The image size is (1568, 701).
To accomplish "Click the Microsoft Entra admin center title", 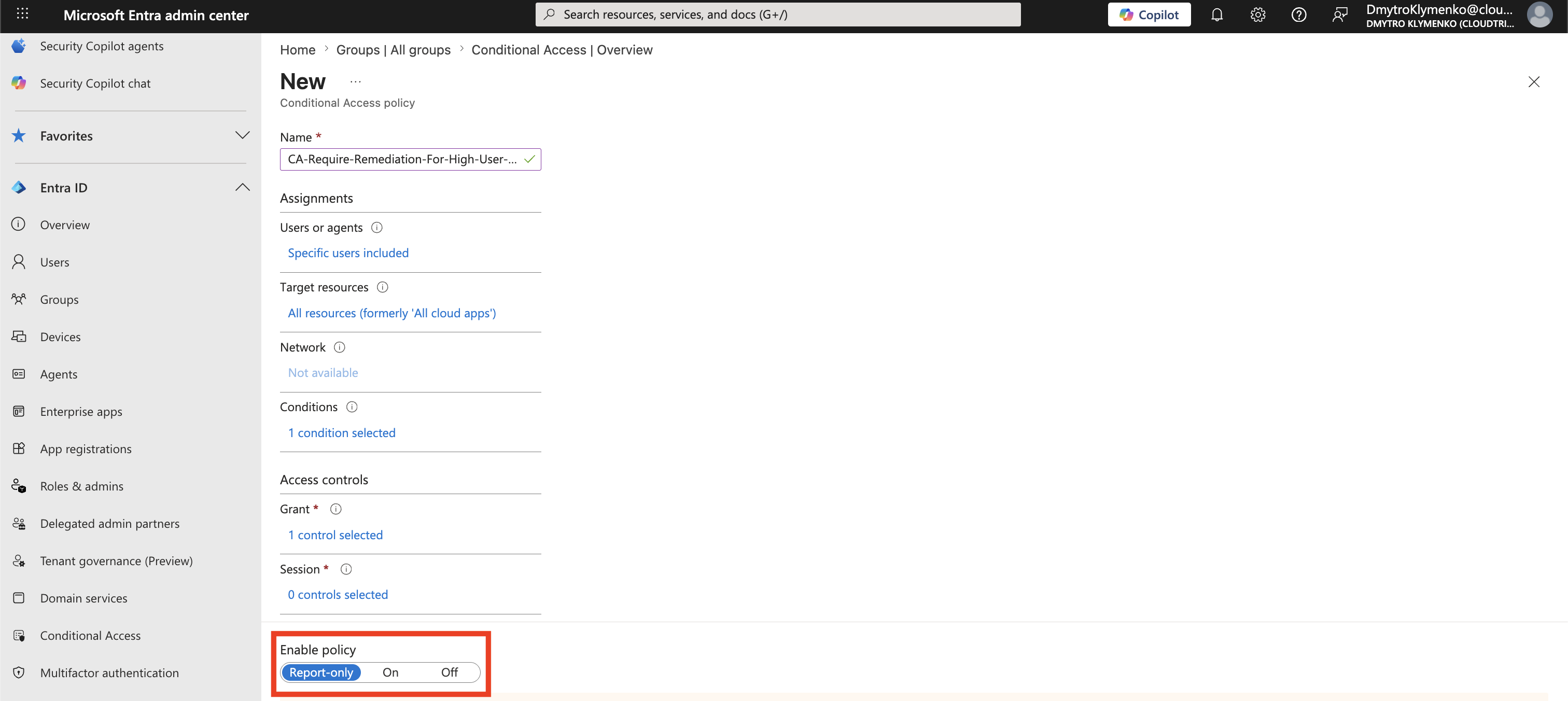I will tap(156, 15).
